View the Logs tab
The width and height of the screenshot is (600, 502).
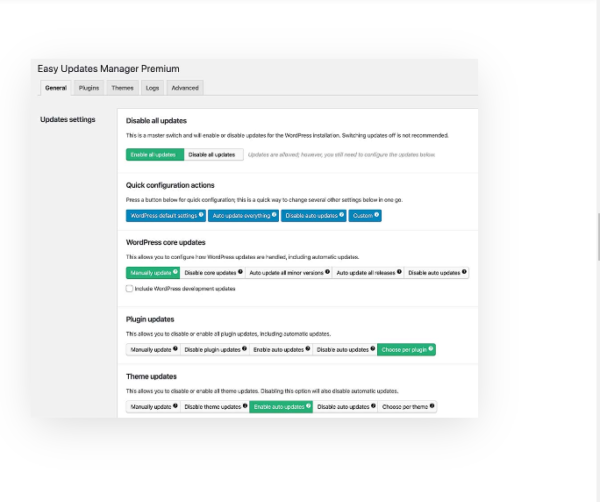(x=152, y=88)
